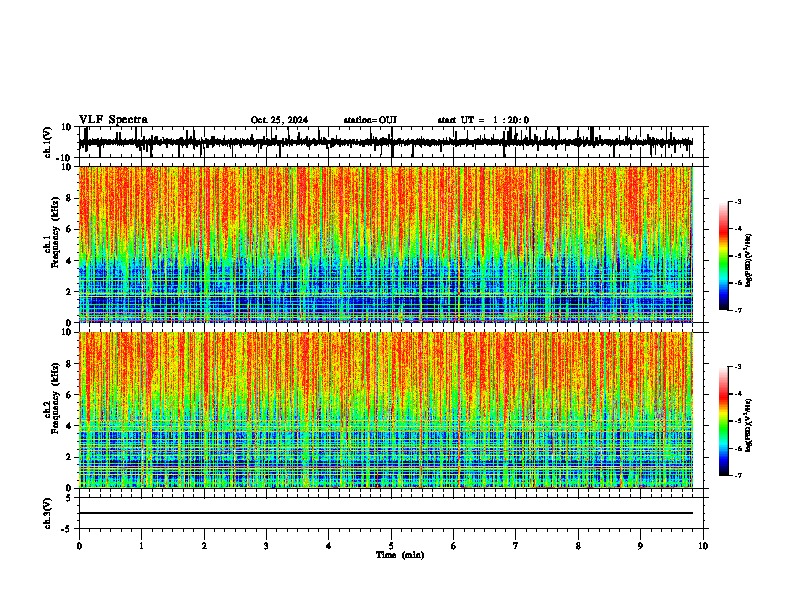This screenshot has width=792, height=612.
Task: Click the "8" tick on the ch.1 frequency axis
Action: coord(70,198)
